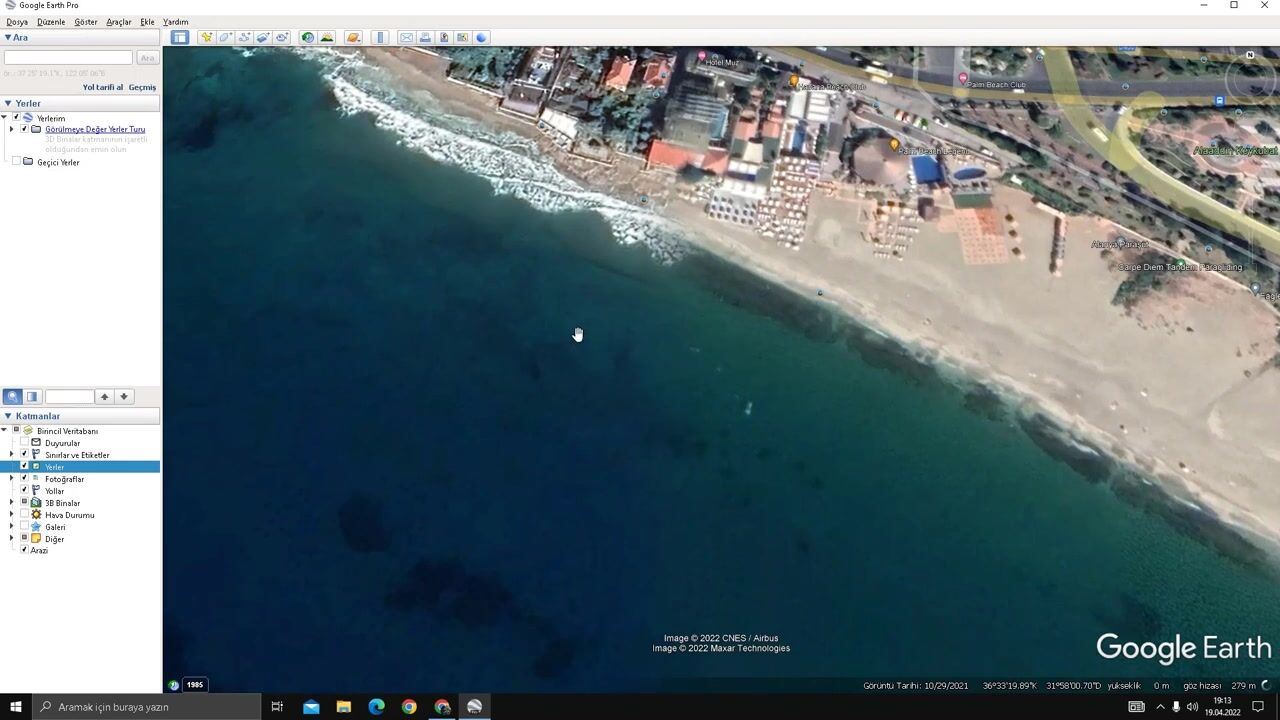1280x720 pixels.
Task: Expand the 3B Binalar layer tree
Action: tap(11, 503)
